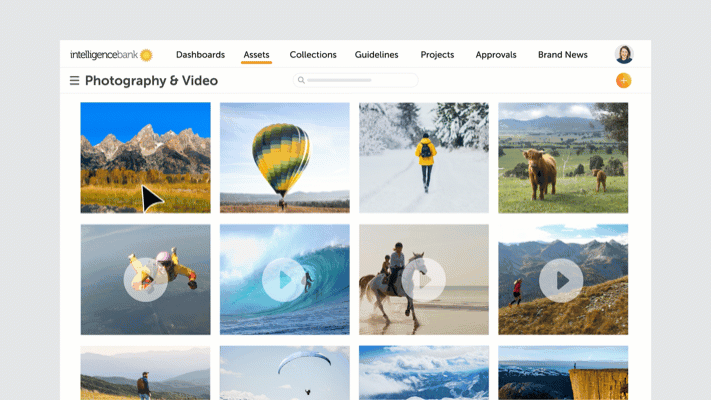The height and width of the screenshot is (400, 711).
Task: Open the highland cow photo
Action: [563, 157]
